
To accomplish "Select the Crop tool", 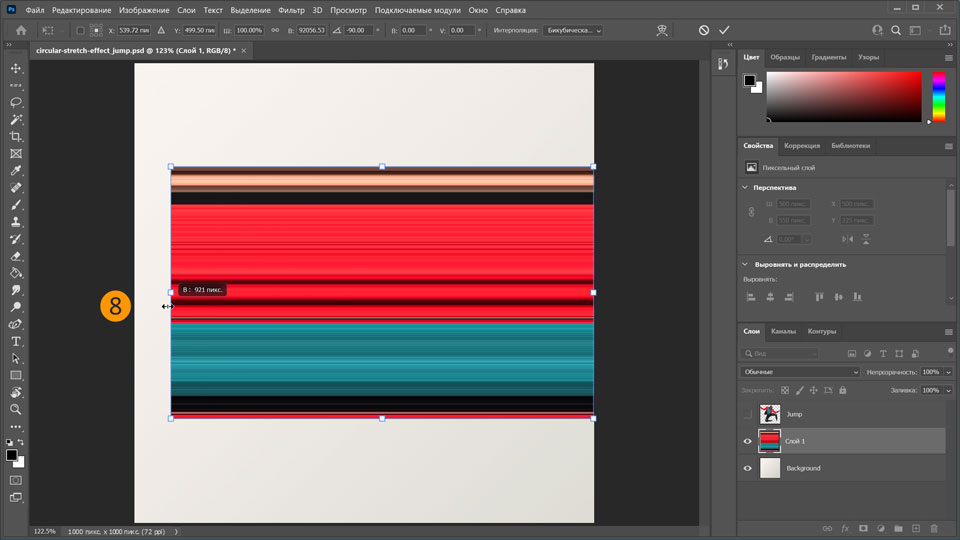I will pyautogui.click(x=16, y=136).
